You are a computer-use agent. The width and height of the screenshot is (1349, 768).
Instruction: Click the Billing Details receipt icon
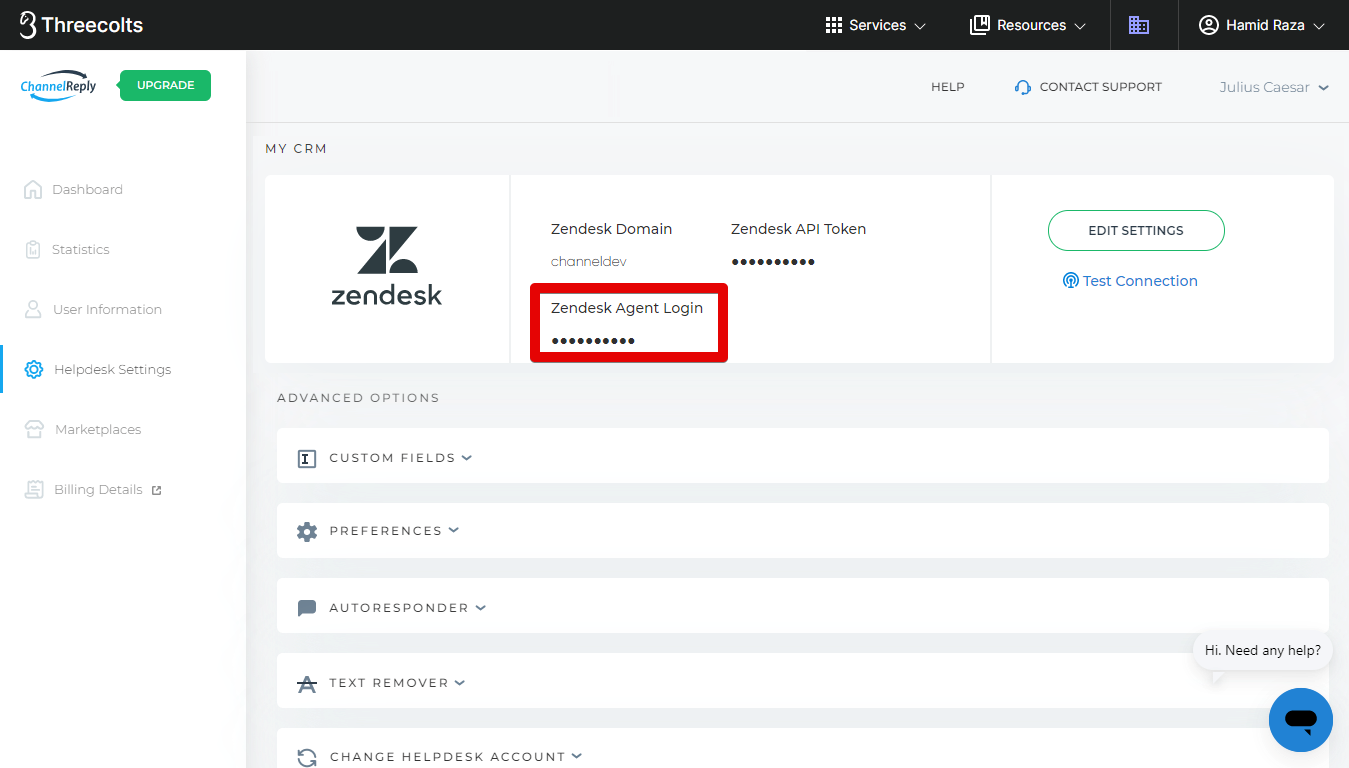pos(34,489)
